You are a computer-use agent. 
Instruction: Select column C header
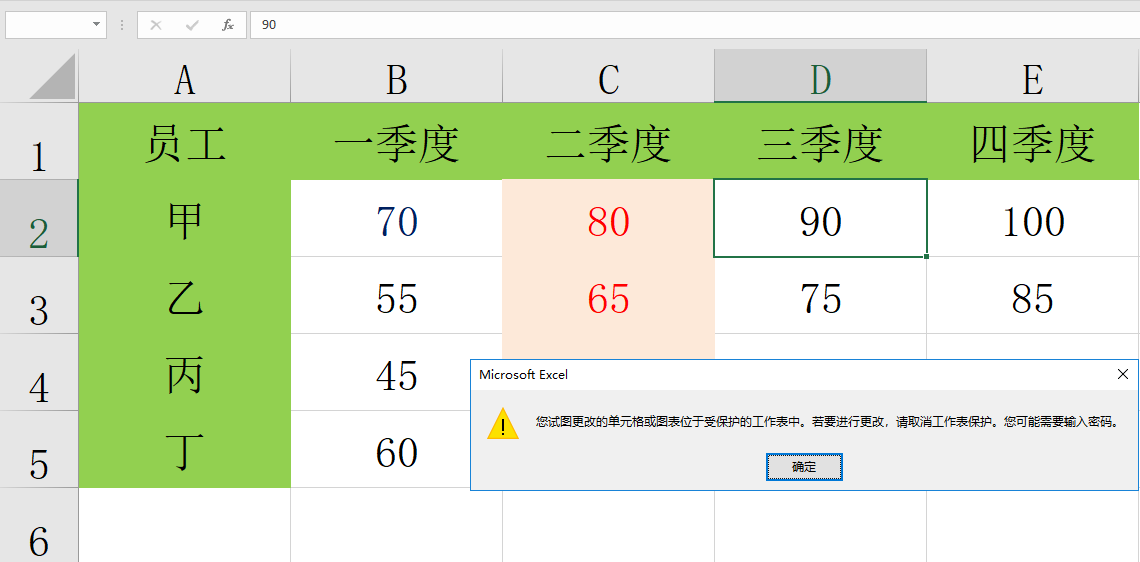608,76
